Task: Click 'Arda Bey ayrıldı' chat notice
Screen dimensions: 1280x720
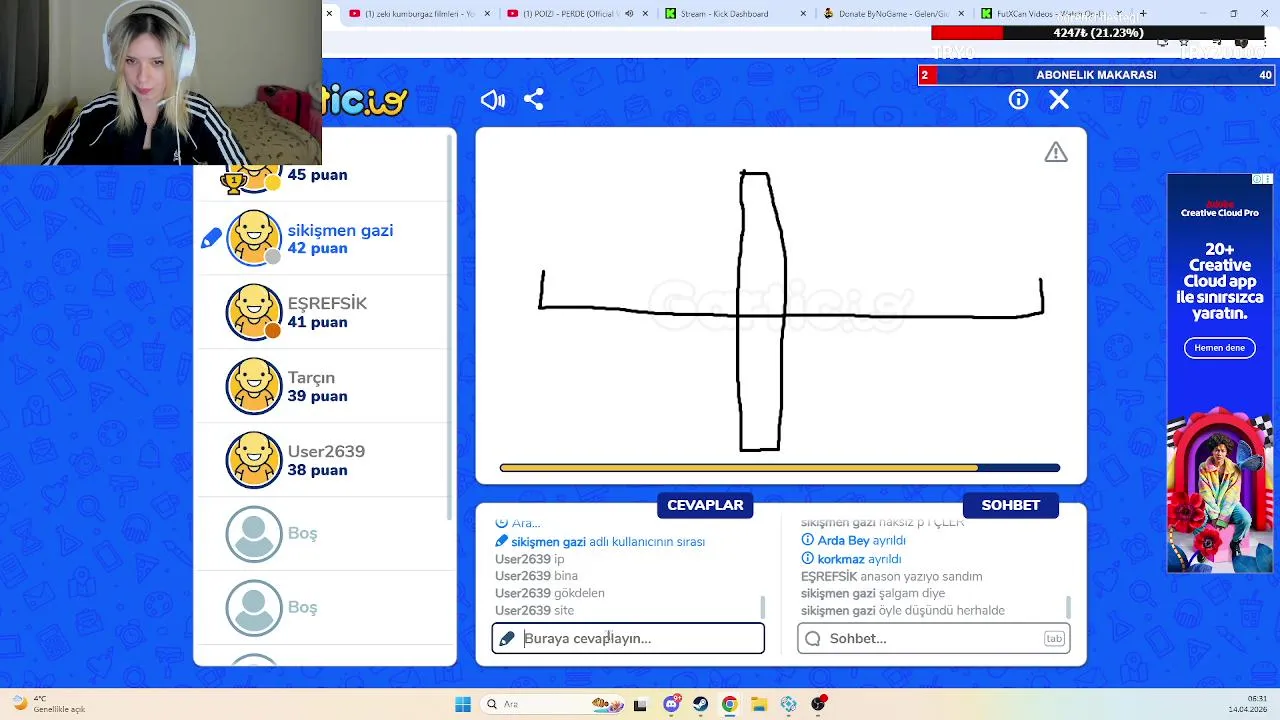Action: pos(861,541)
